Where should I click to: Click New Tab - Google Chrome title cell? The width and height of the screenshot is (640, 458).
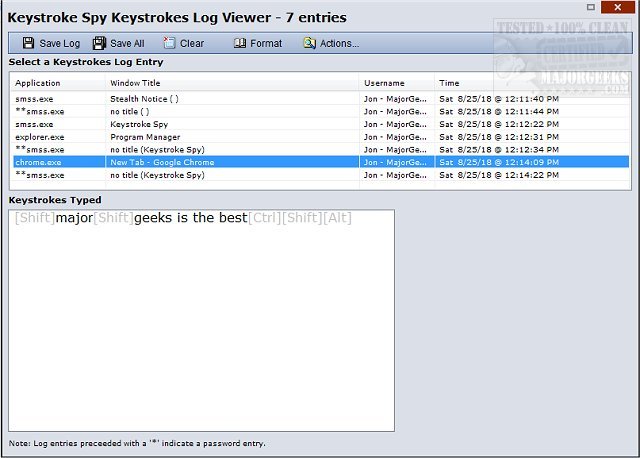pos(162,162)
